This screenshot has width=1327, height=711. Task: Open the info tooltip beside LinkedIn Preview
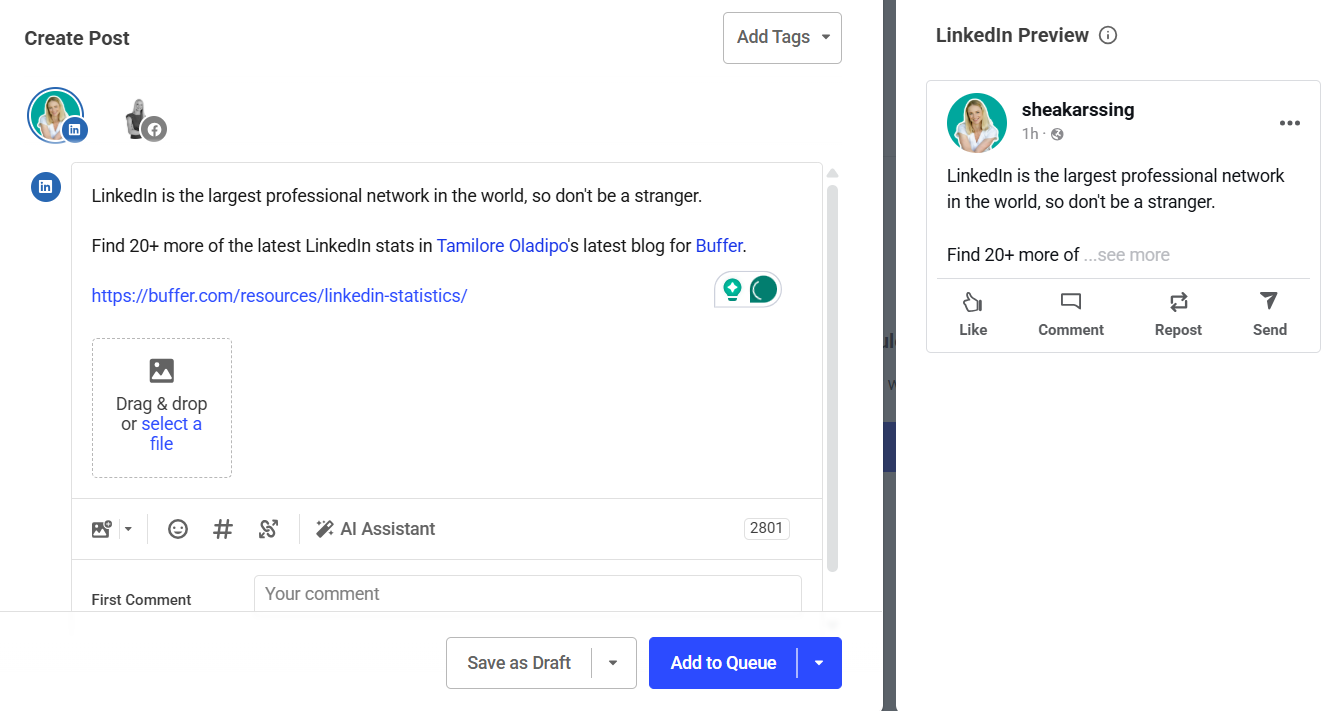coord(1108,34)
